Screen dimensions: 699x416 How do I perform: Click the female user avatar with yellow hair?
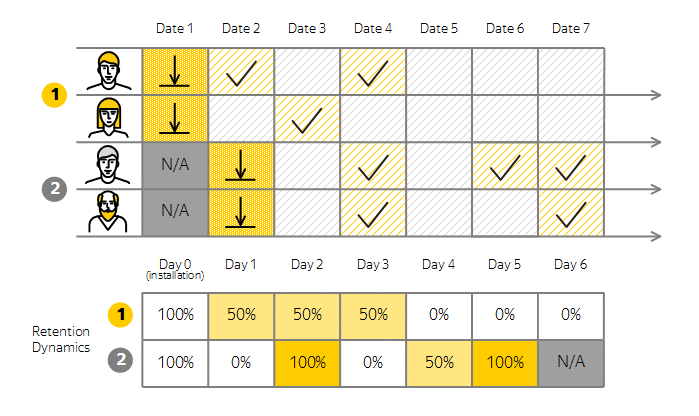(x=109, y=118)
